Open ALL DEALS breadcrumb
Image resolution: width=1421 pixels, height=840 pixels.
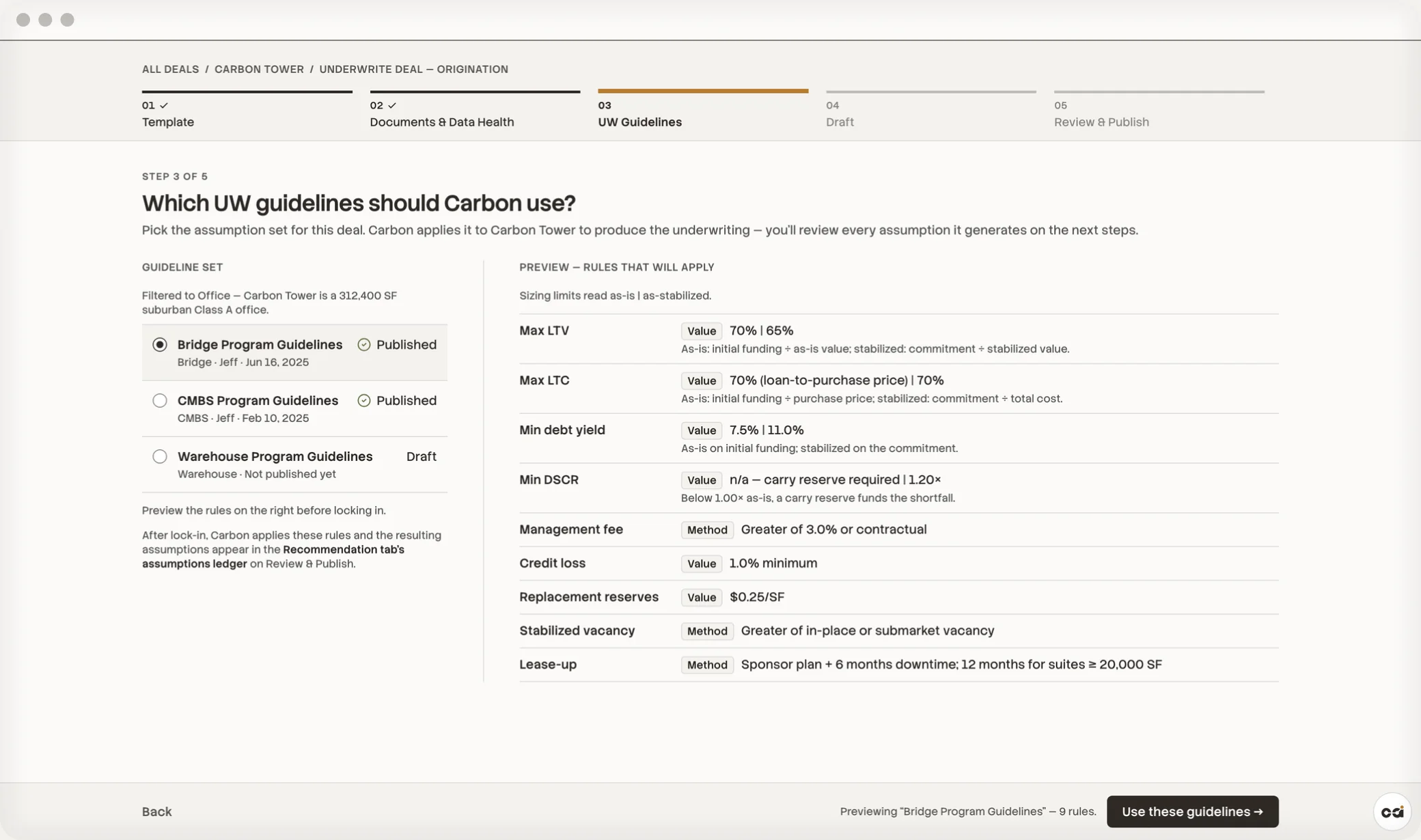170,69
